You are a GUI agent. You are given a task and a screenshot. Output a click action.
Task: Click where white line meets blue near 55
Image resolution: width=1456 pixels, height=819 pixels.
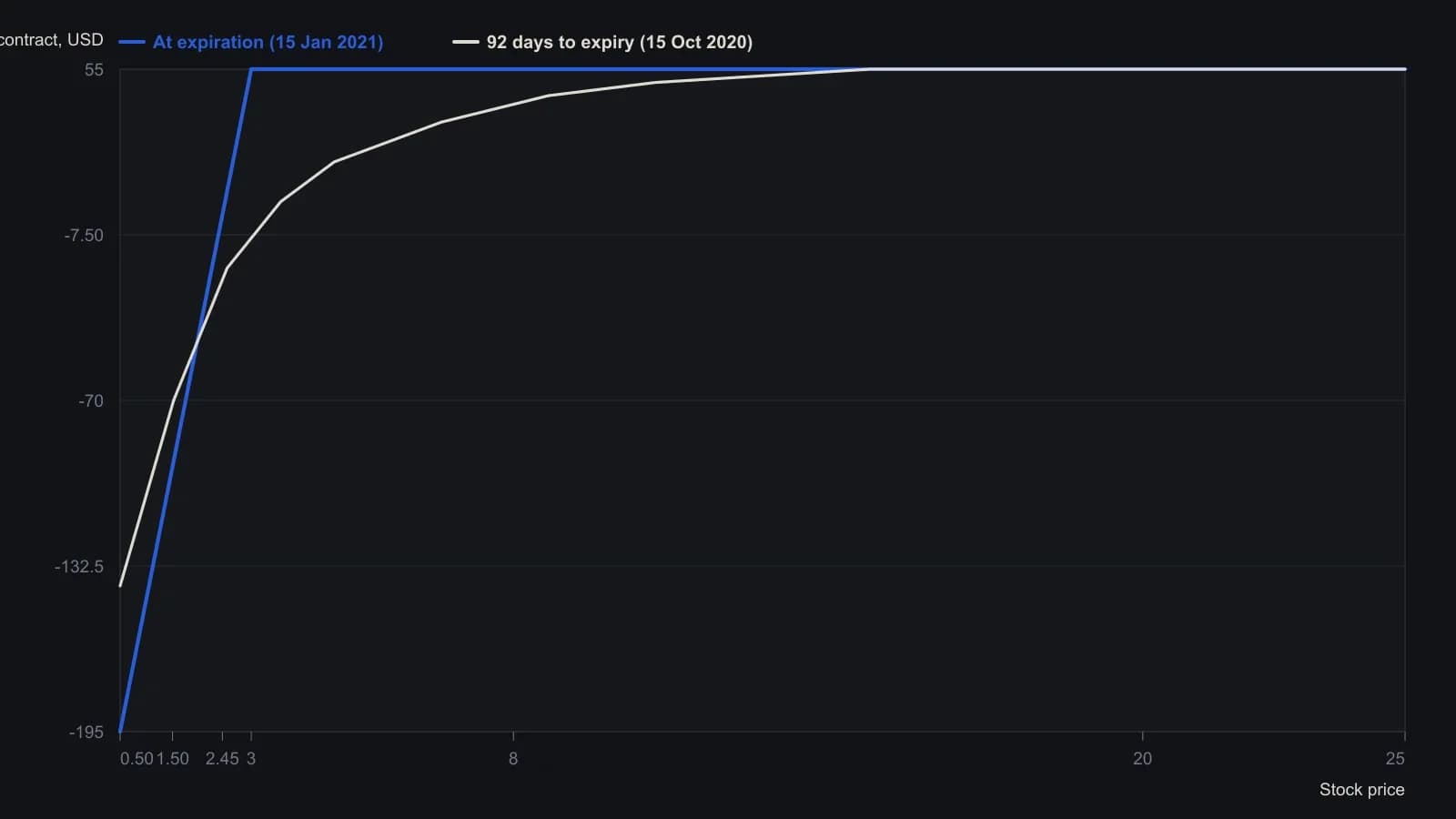[x=869, y=69]
